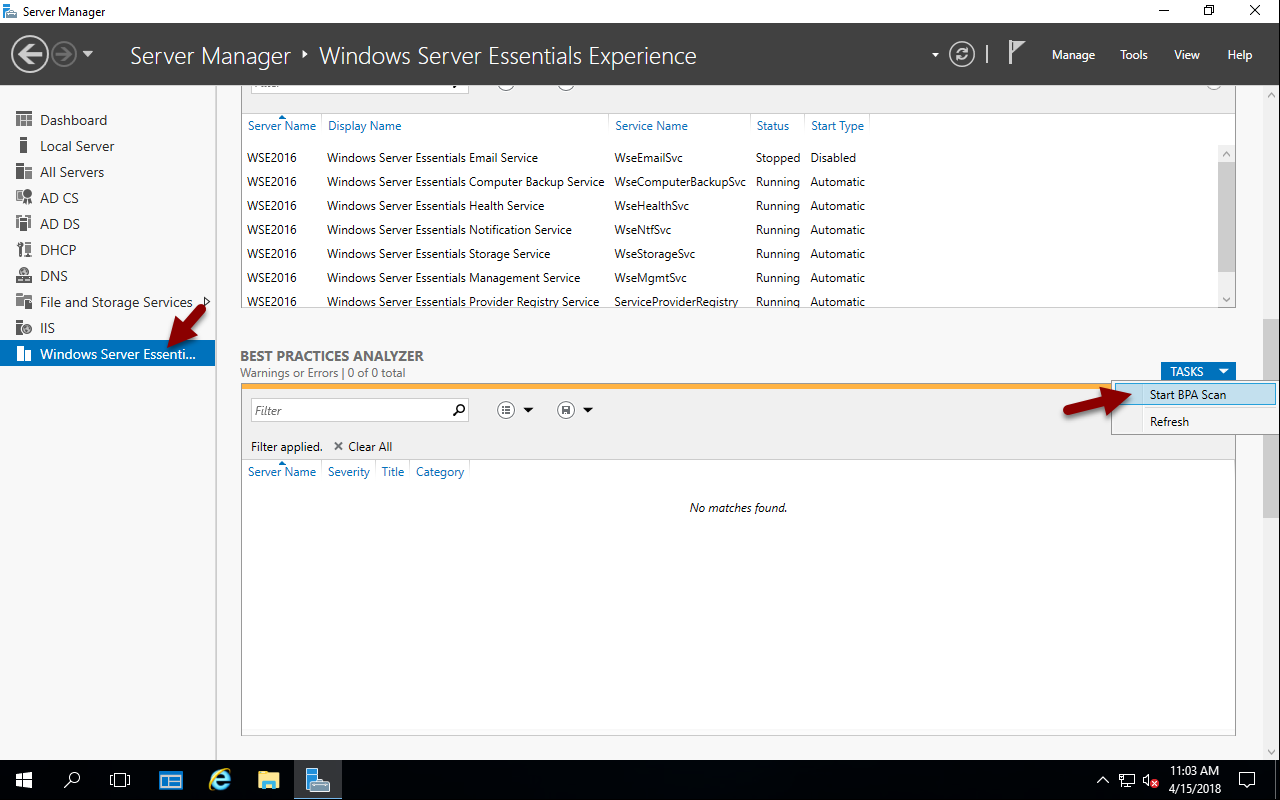The width and height of the screenshot is (1280, 800).
Task: Go forward with the forward arrow button
Action: tap(64, 54)
